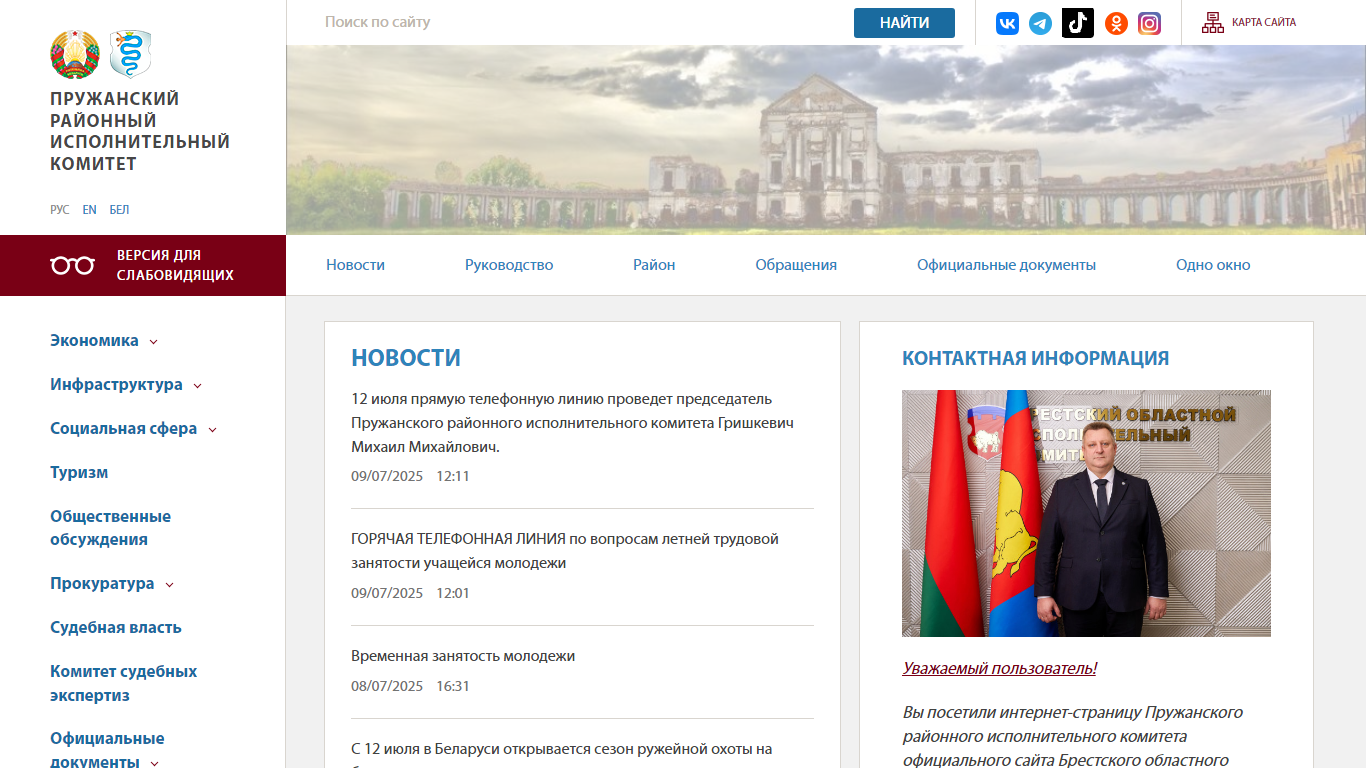Image resolution: width=1366 pixels, height=768 pixels.
Task: Open the Instagram icon link
Action: [1150, 23]
